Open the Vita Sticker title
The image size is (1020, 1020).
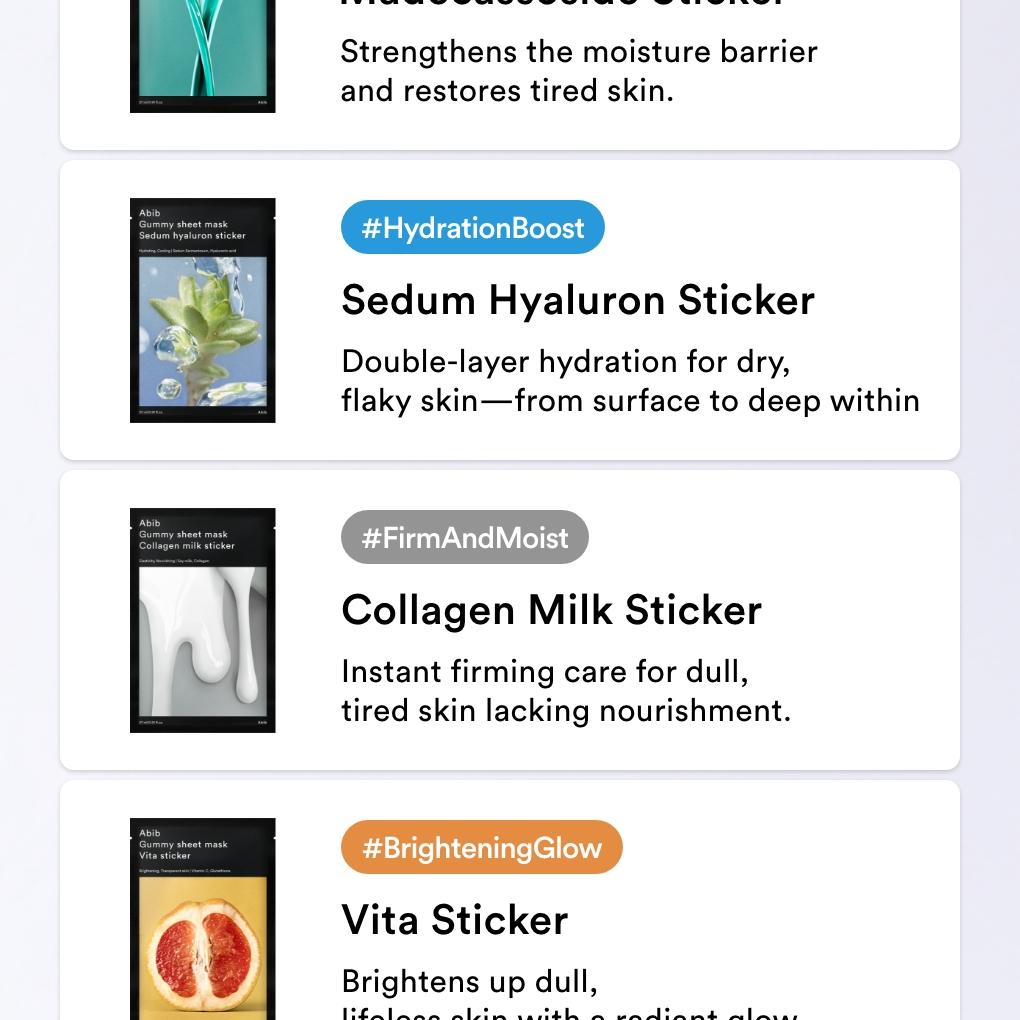click(x=454, y=920)
